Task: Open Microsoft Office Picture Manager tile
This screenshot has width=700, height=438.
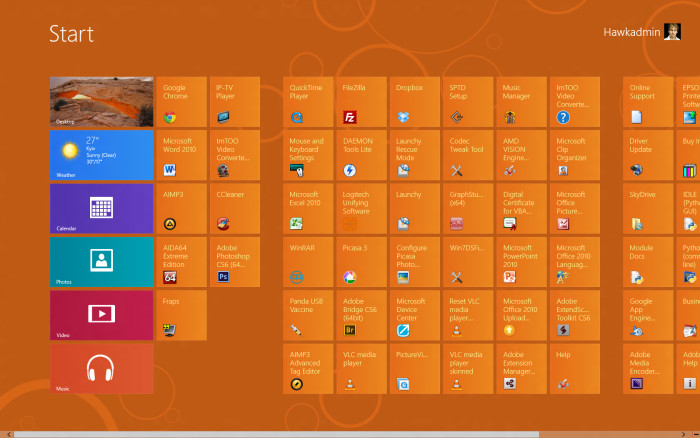Action: coord(575,209)
